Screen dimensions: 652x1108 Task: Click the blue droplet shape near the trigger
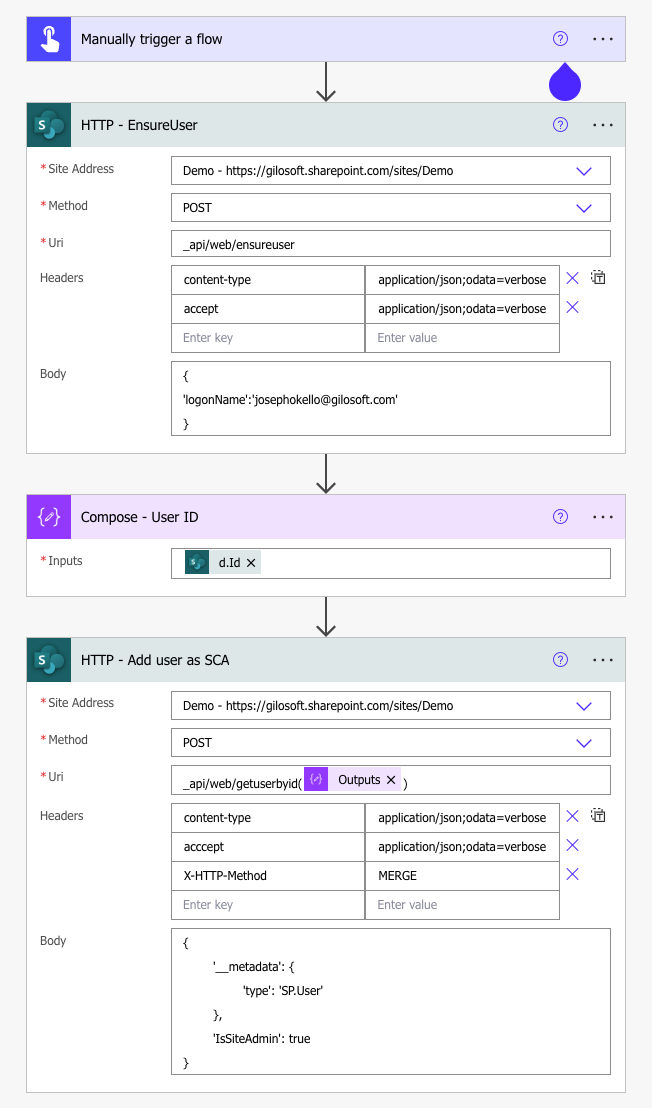pyautogui.click(x=564, y=84)
